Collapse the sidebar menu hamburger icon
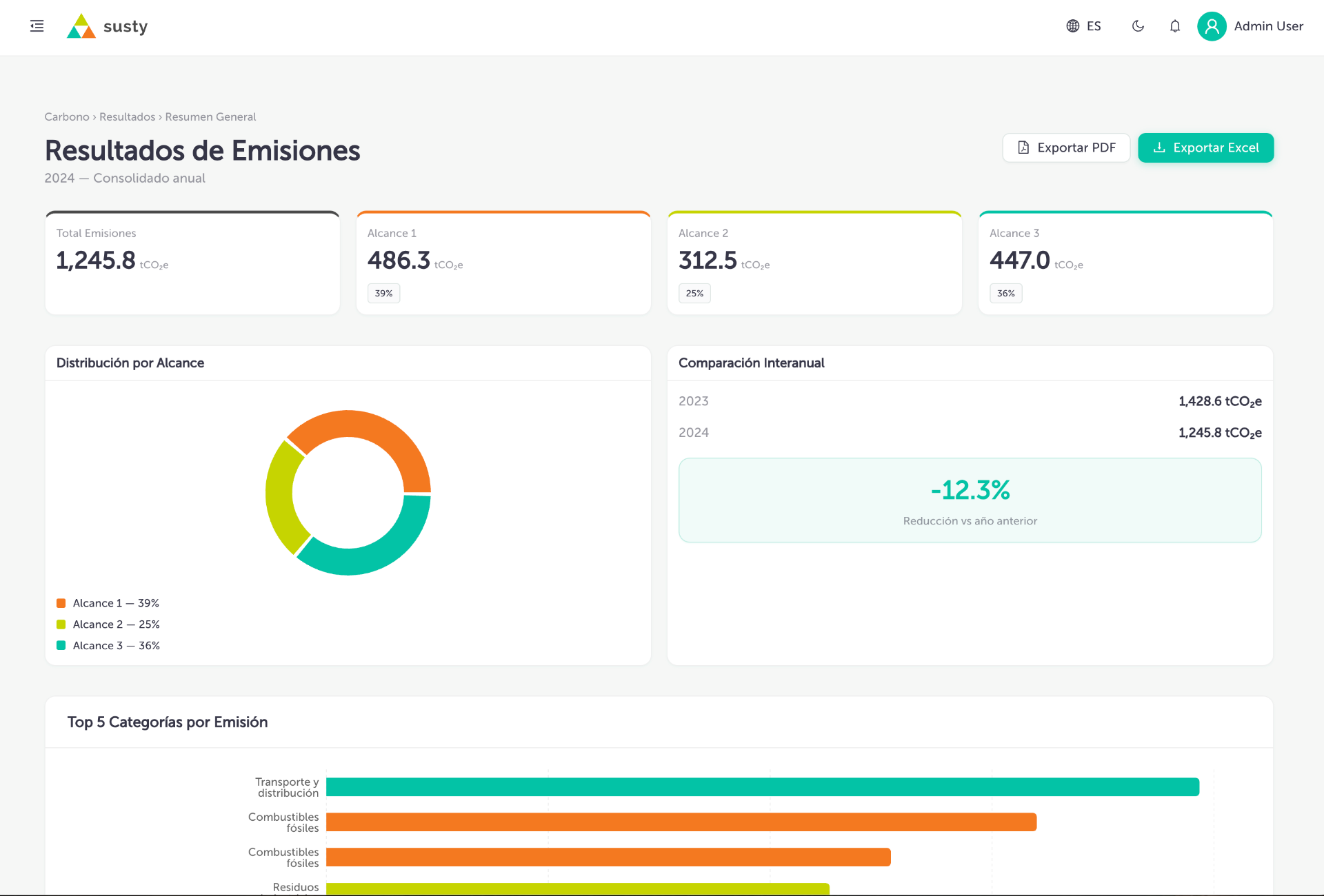The image size is (1324, 896). pyautogui.click(x=37, y=26)
